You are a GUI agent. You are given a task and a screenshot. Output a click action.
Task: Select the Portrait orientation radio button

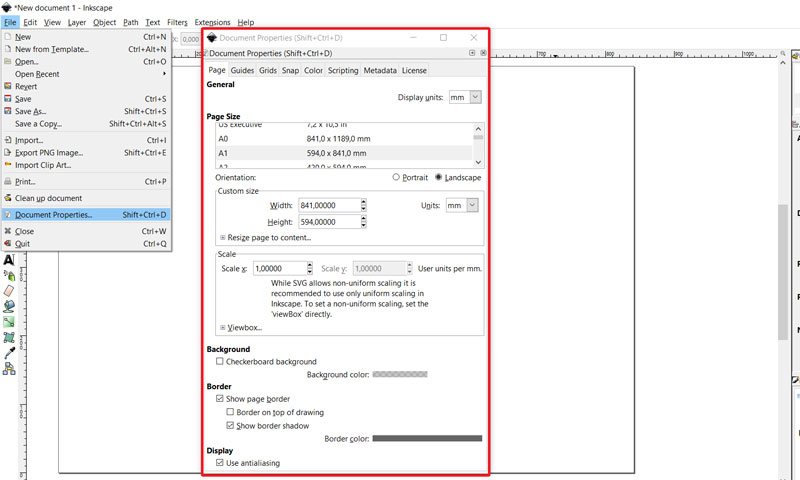coord(396,177)
